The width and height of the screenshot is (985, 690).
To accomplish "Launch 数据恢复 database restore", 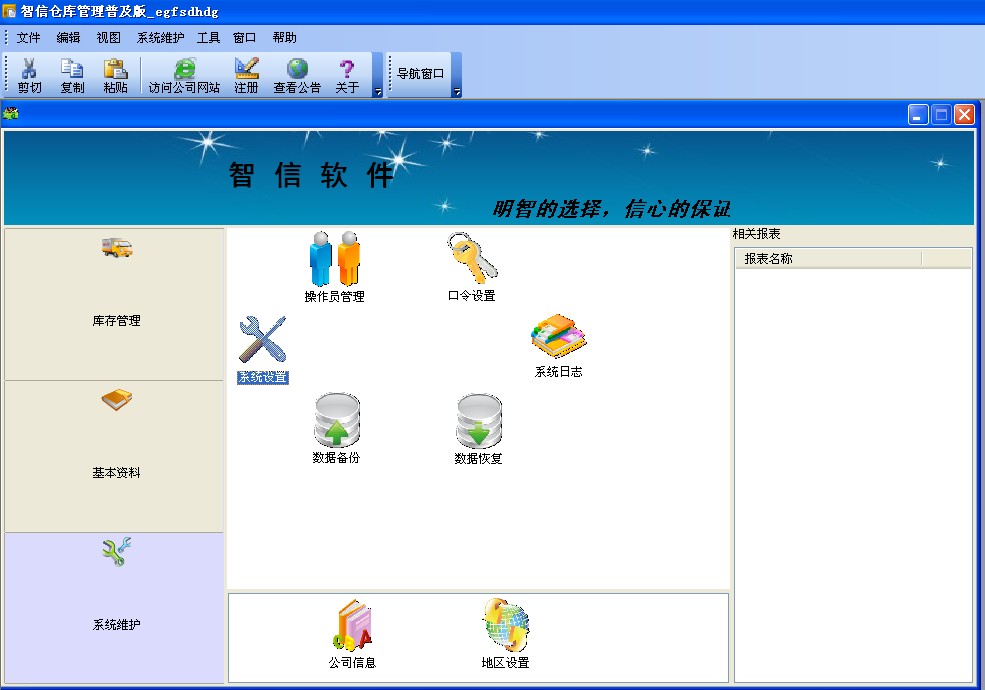I will tap(479, 429).
